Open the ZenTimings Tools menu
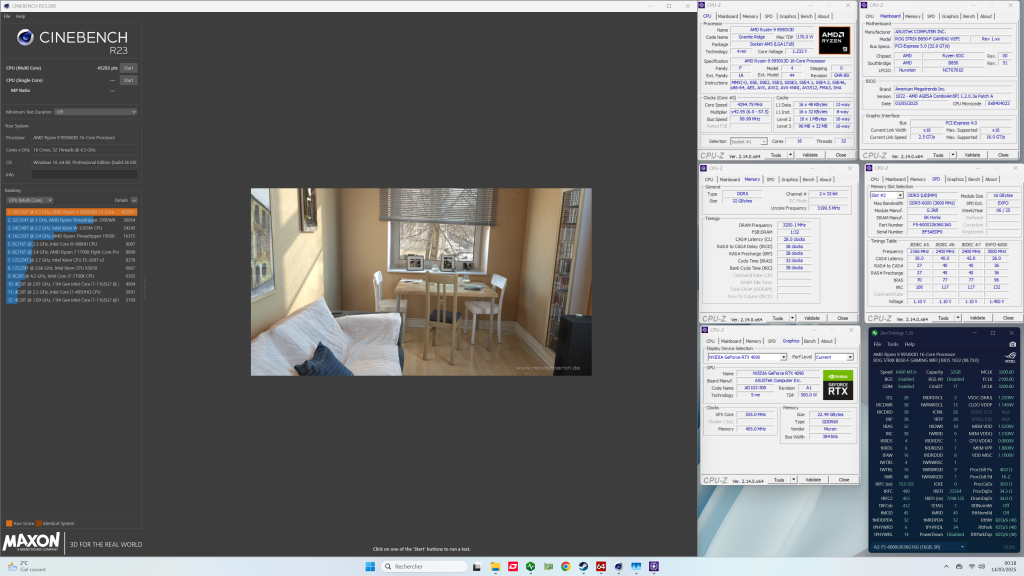 pyautogui.click(x=893, y=344)
